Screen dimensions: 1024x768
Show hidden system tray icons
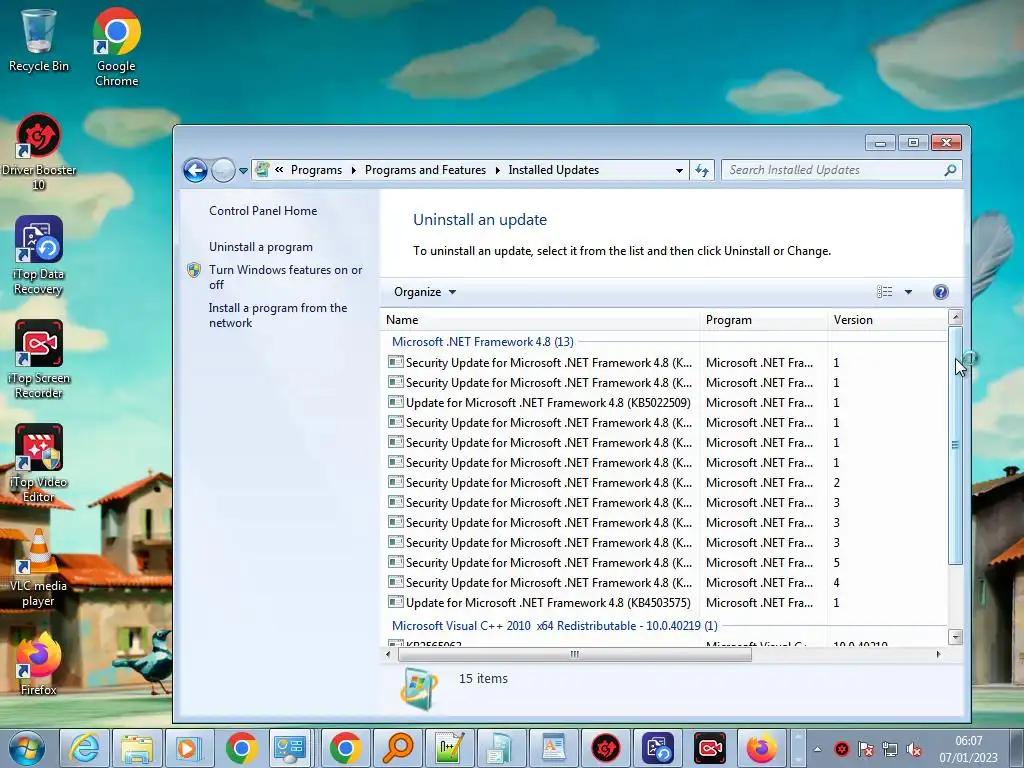point(817,749)
